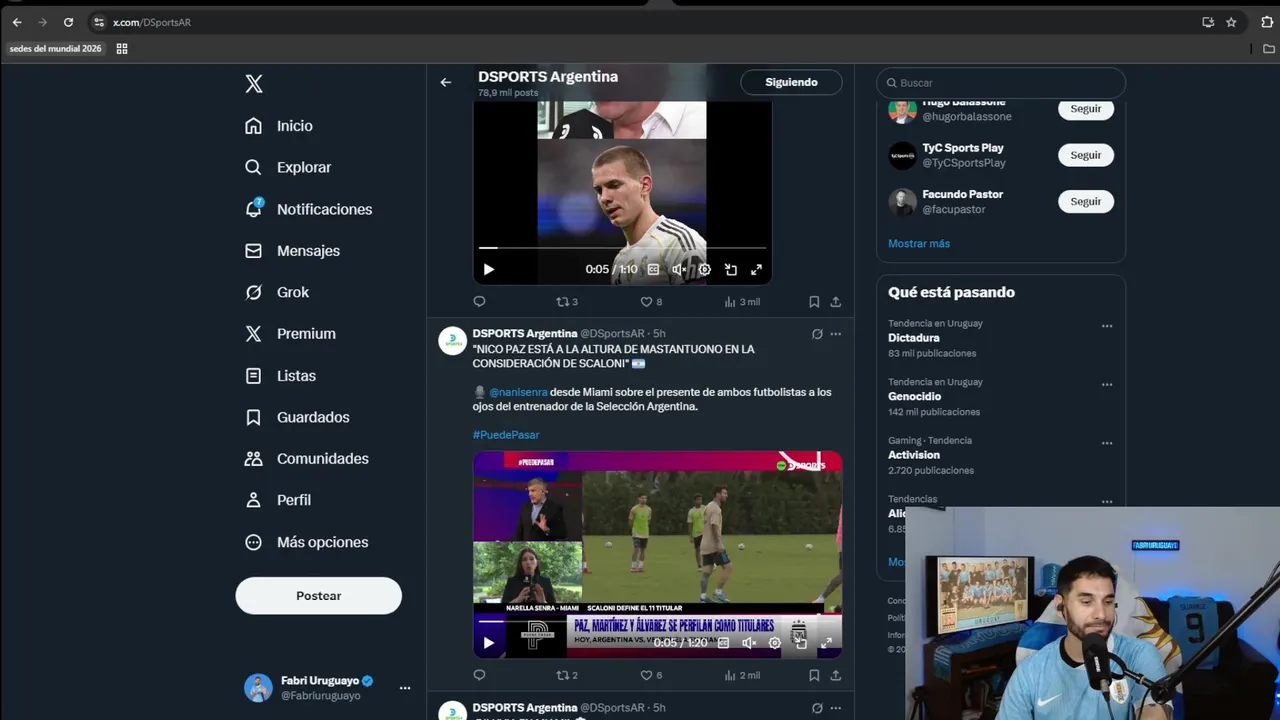Open the Activision trend
This screenshot has width=1280, height=720.
click(x=914, y=455)
